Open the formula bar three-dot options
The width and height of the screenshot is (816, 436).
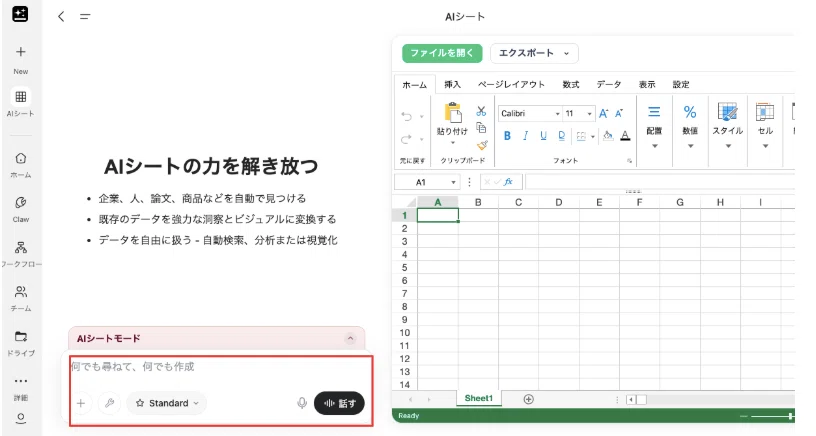click(x=469, y=182)
